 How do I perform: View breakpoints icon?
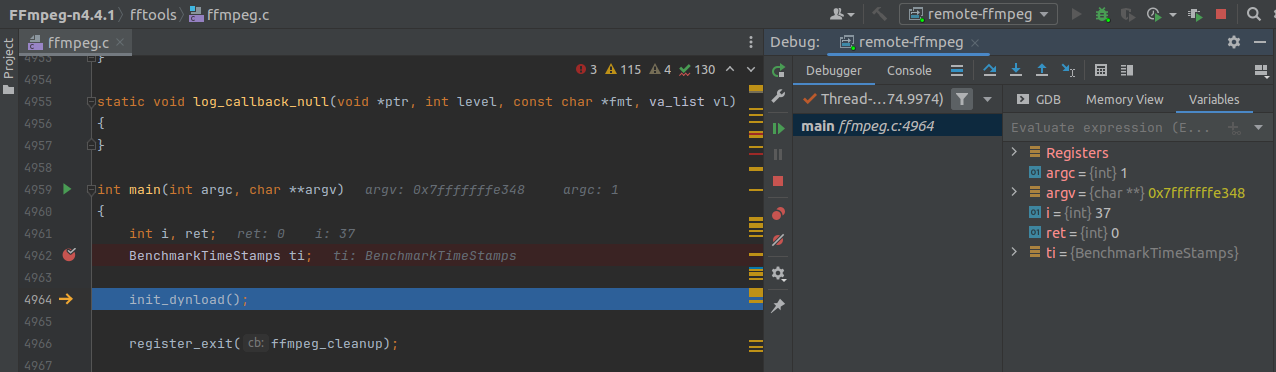tap(779, 213)
